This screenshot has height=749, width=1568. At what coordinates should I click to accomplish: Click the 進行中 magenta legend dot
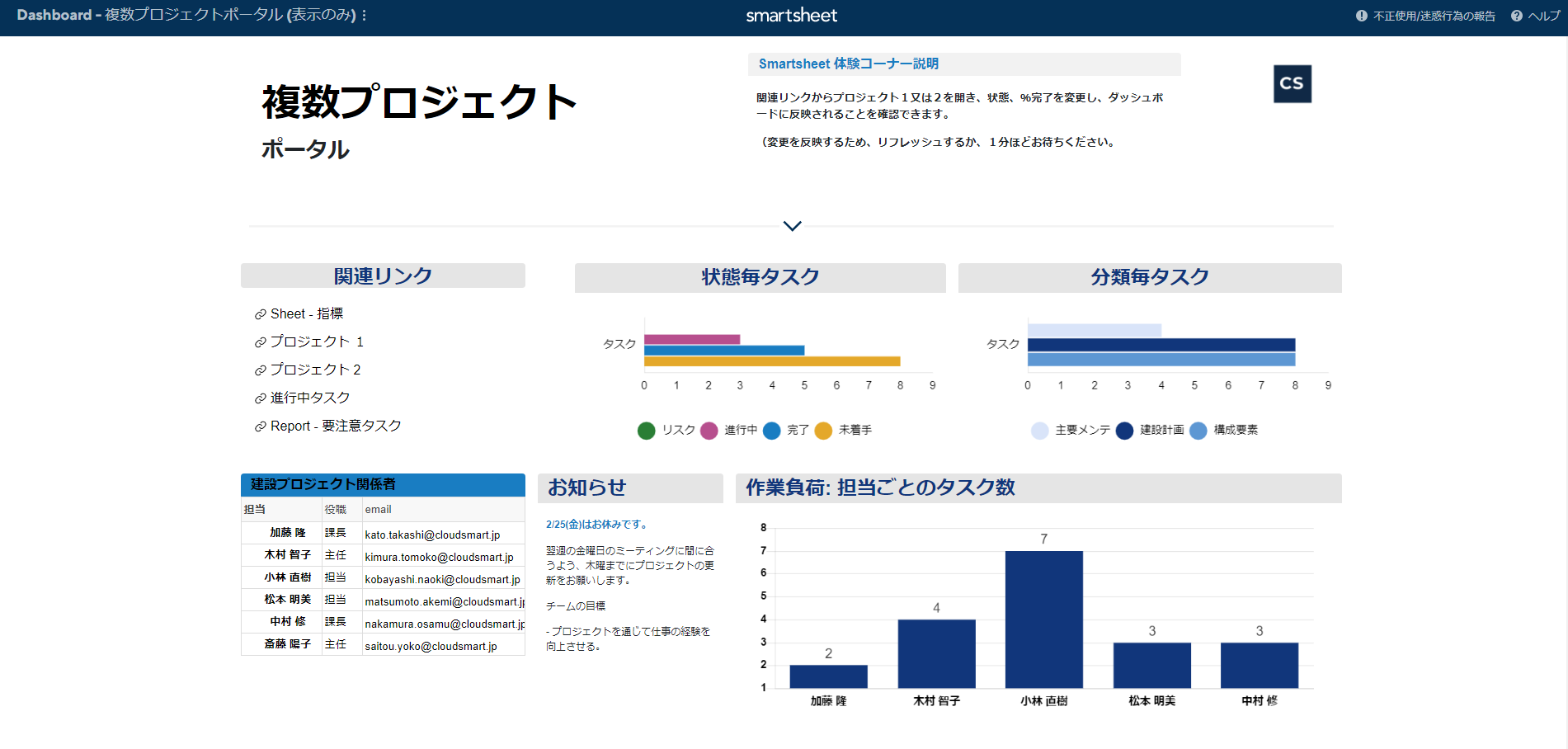pos(709,430)
